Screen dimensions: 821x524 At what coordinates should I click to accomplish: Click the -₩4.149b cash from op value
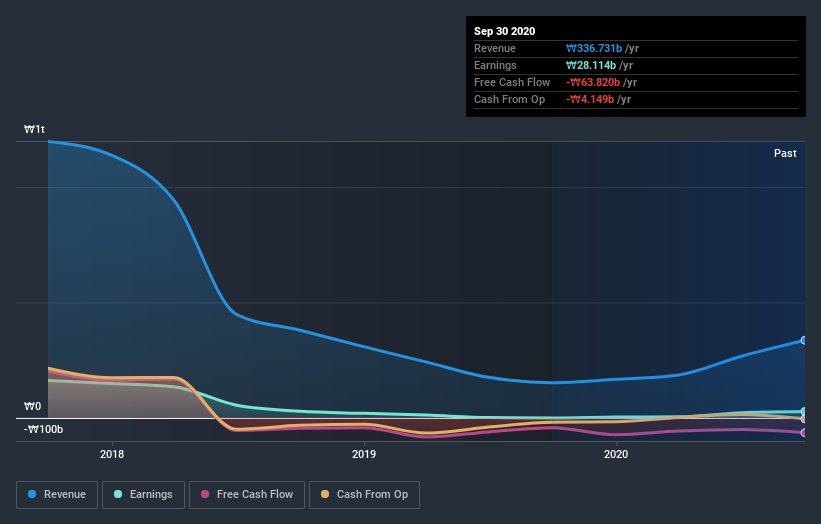(x=590, y=99)
